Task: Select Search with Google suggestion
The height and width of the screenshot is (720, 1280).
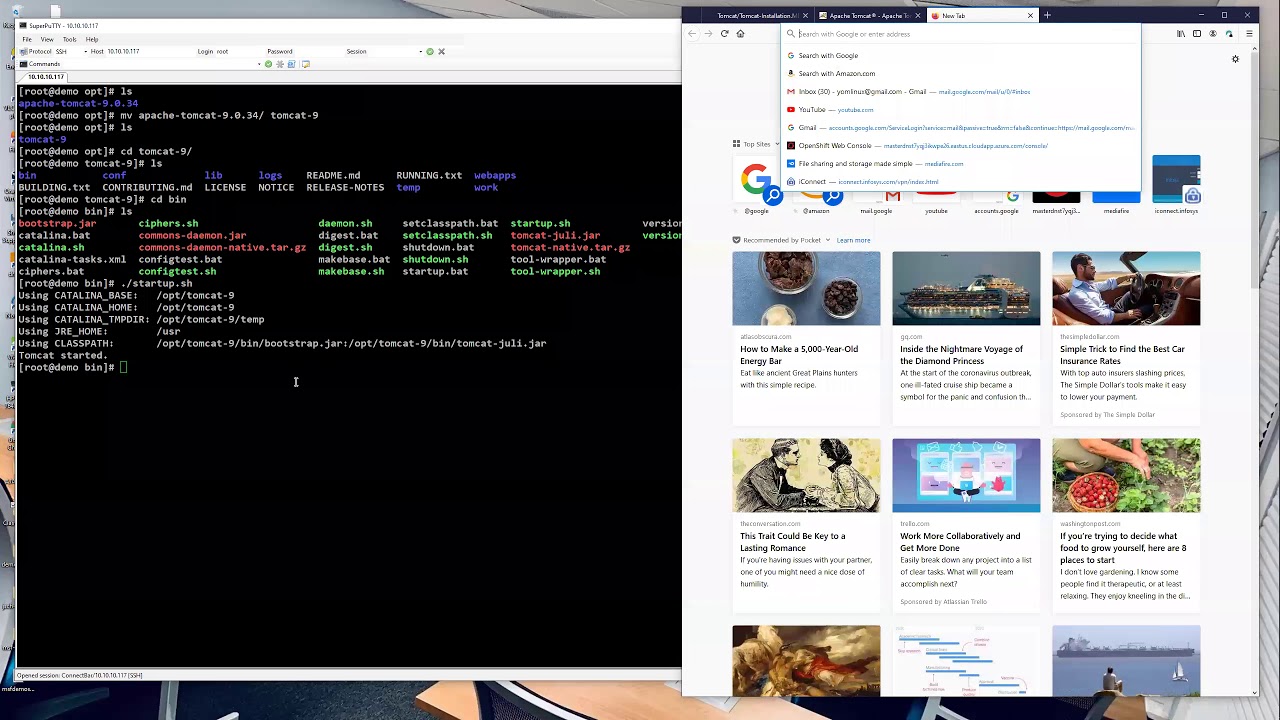Action: click(x=961, y=56)
